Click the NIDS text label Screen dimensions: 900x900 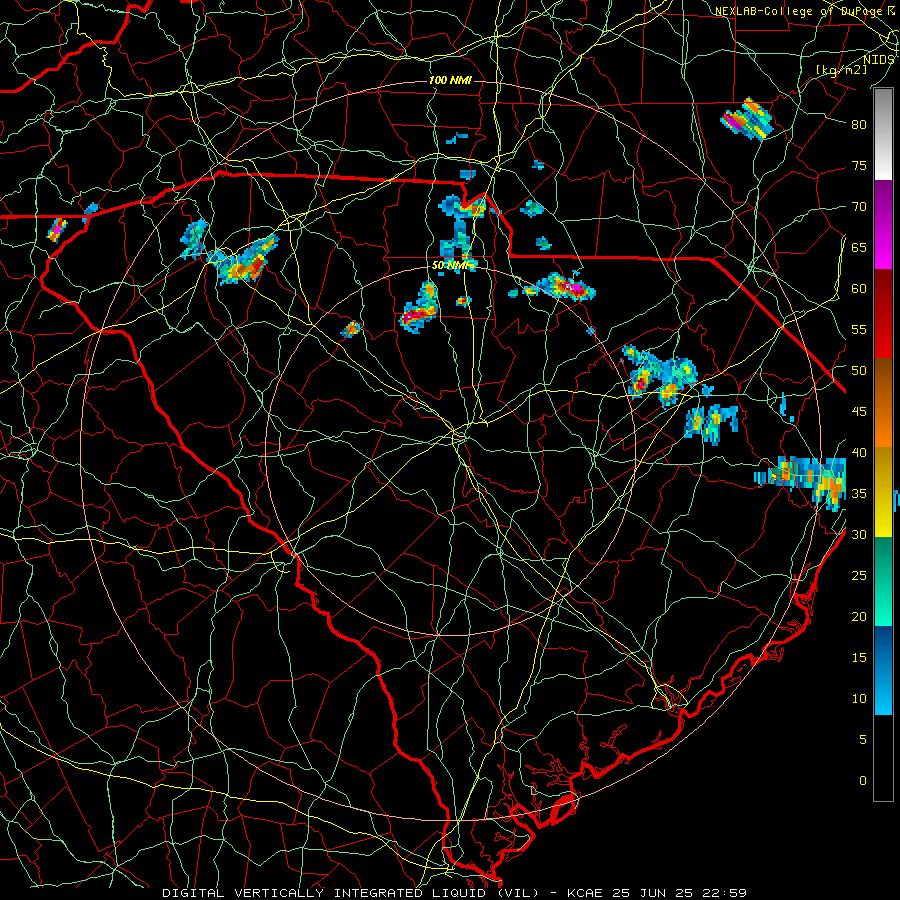(879, 60)
